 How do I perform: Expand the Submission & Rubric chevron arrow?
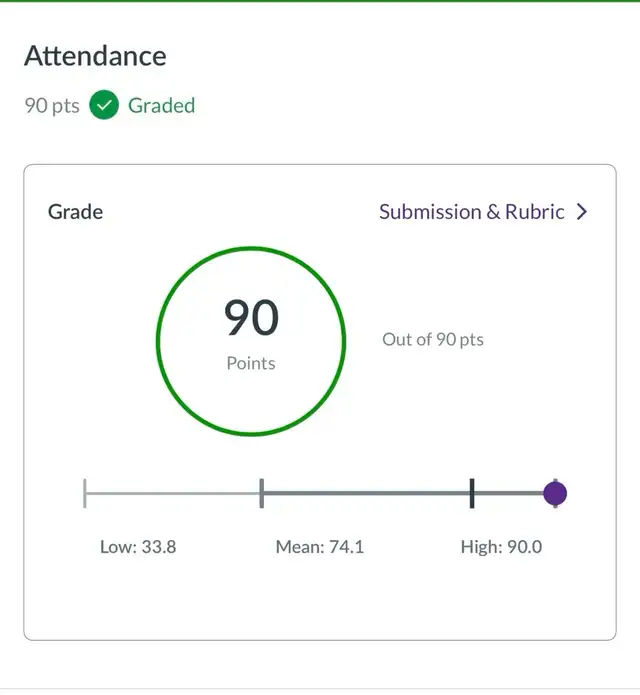(582, 212)
